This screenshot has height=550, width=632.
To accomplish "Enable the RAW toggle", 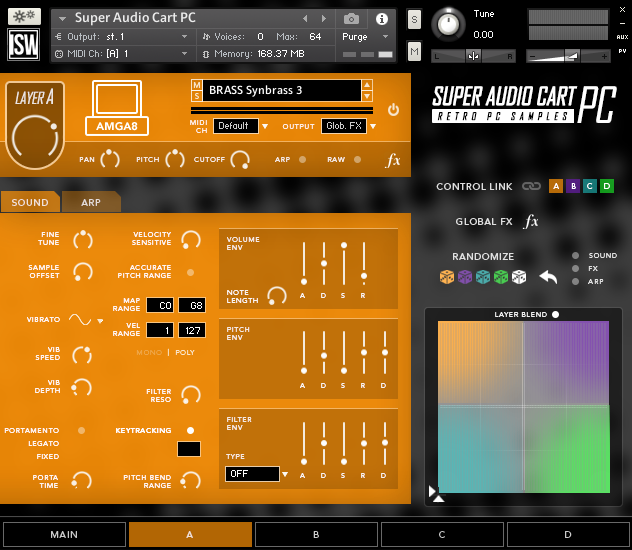I will coord(358,160).
